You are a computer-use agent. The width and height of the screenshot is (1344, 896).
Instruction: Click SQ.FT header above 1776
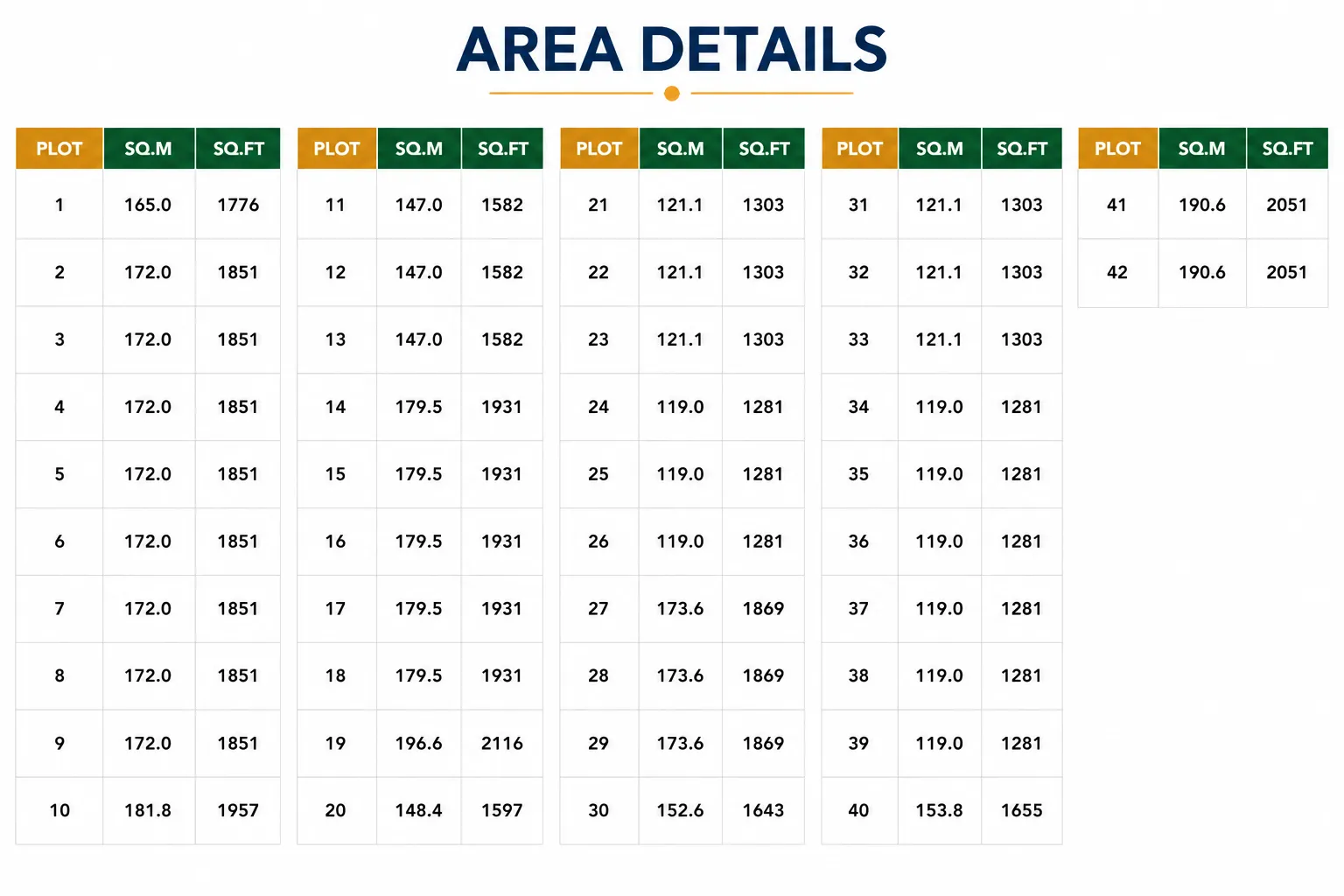pos(238,149)
